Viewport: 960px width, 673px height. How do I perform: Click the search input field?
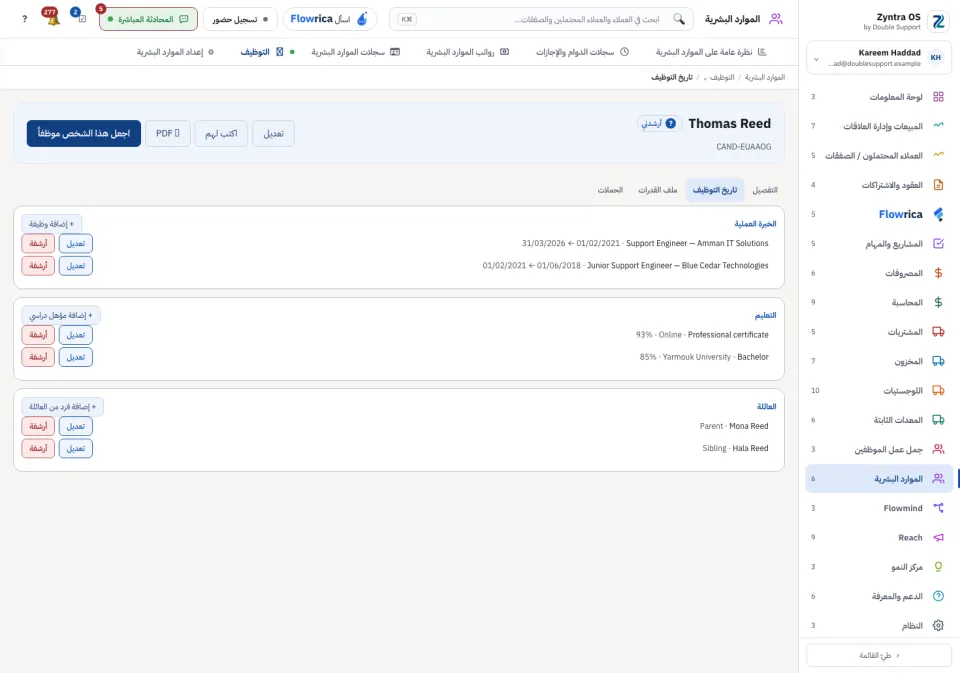pos(541,19)
